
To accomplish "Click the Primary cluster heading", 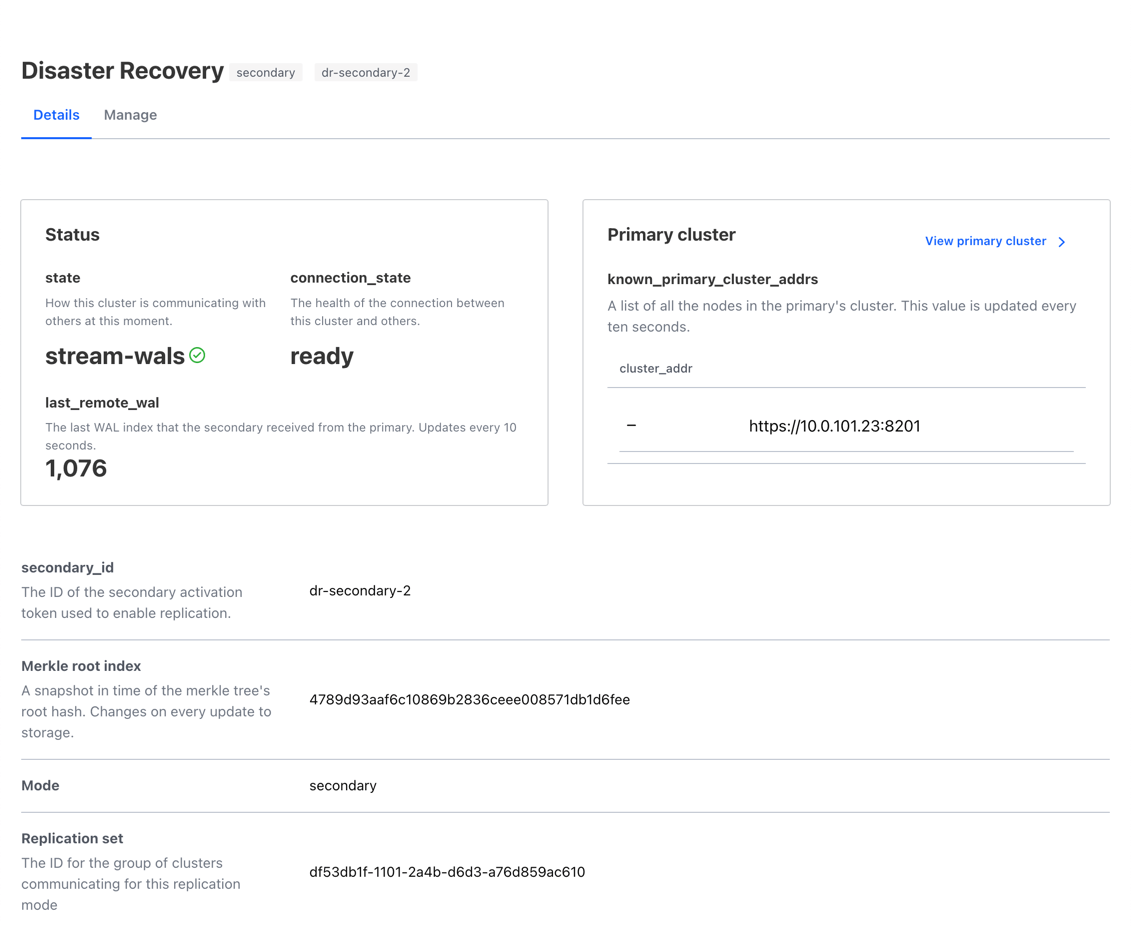I will [671, 234].
